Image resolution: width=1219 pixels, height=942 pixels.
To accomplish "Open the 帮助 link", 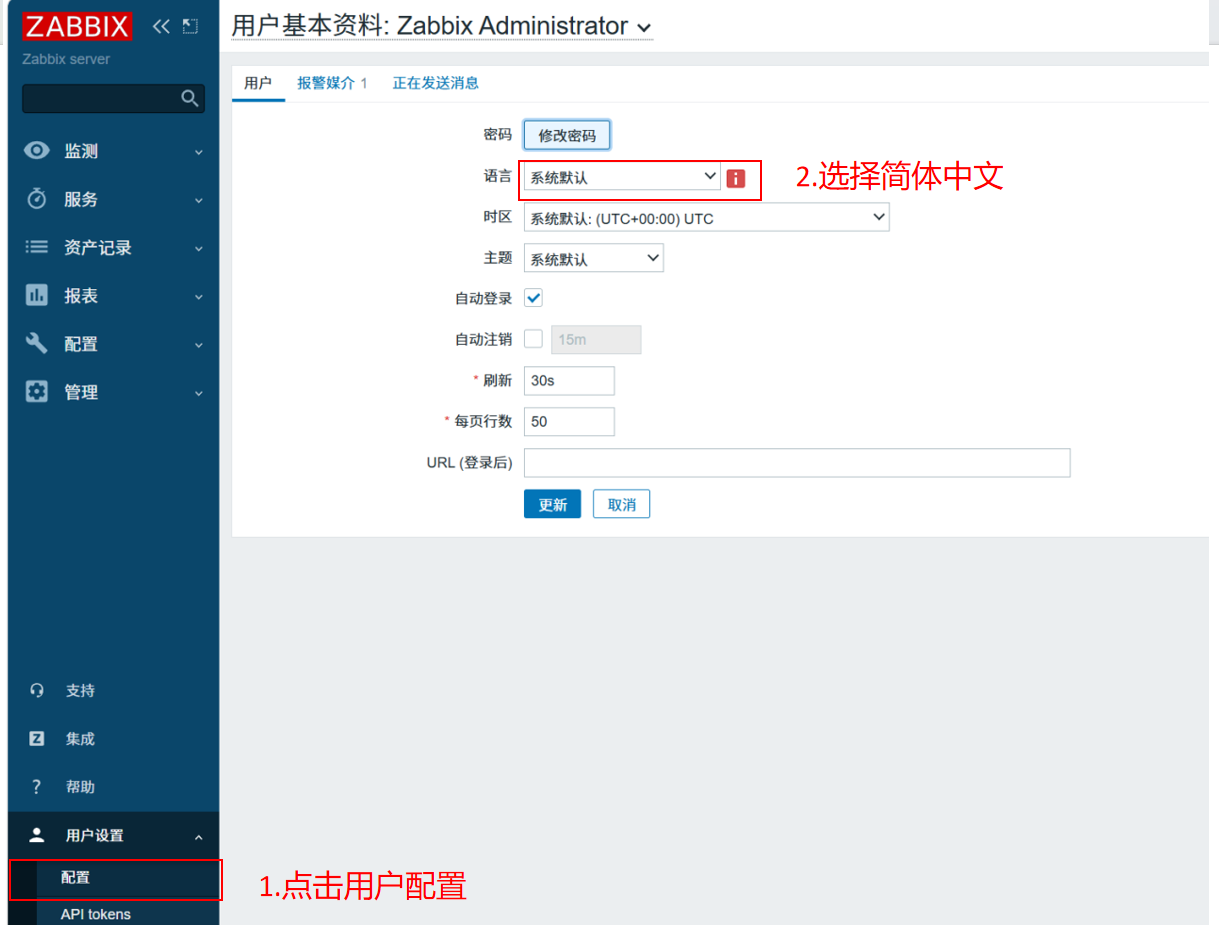I will [80, 786].
